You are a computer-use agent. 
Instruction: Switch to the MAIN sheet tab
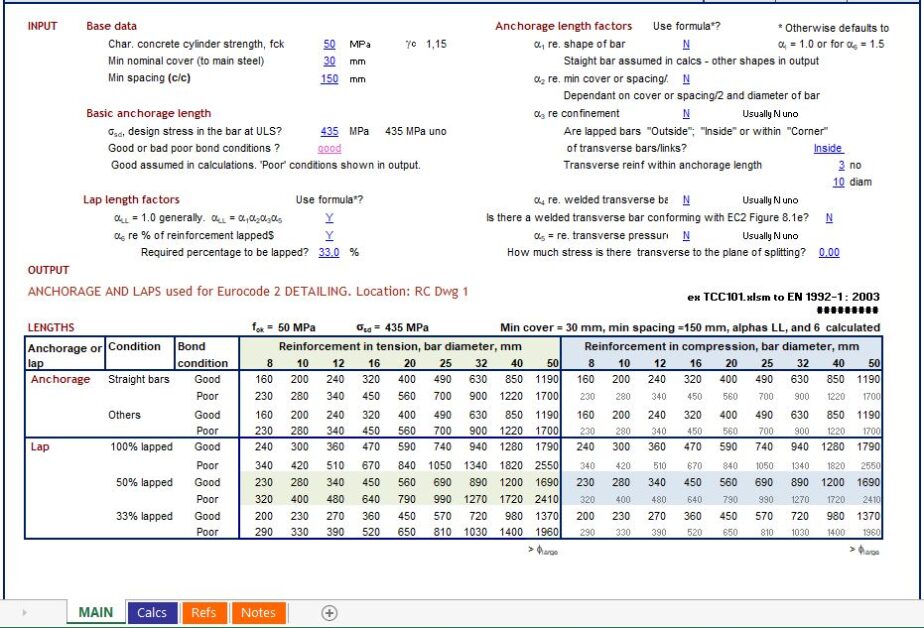click(95, 613)
